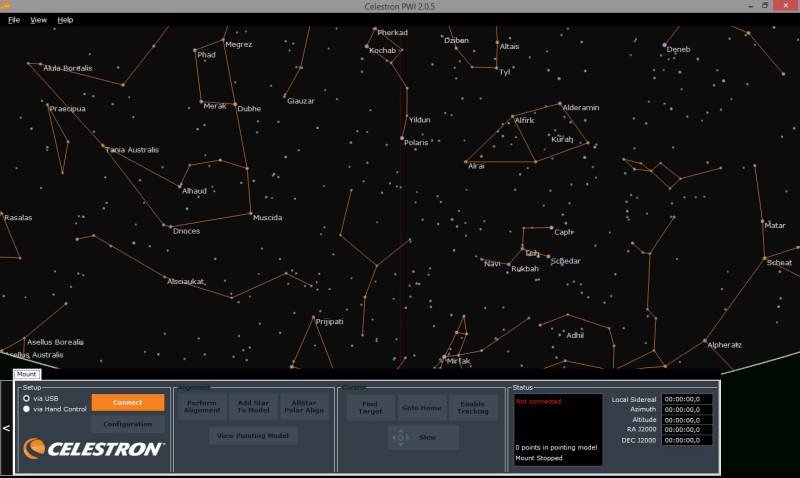This screenshot has height=478, width=800.
Task: Open the View menu
Action: click(38, 20)
